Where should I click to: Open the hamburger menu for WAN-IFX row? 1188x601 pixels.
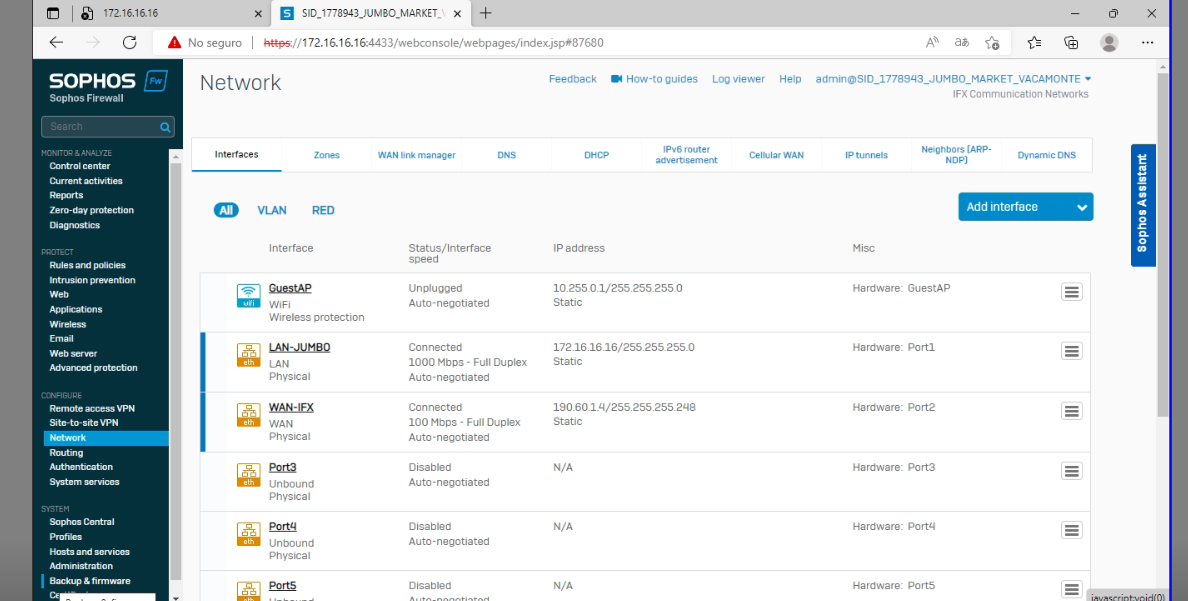click(x=1071, y=412)
